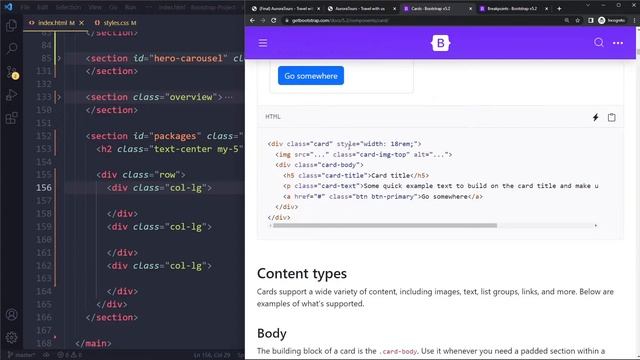This screenshot has height=360, width=640.
Task: Open Accounts icon in activity bar
Action: tap(11, 314)
